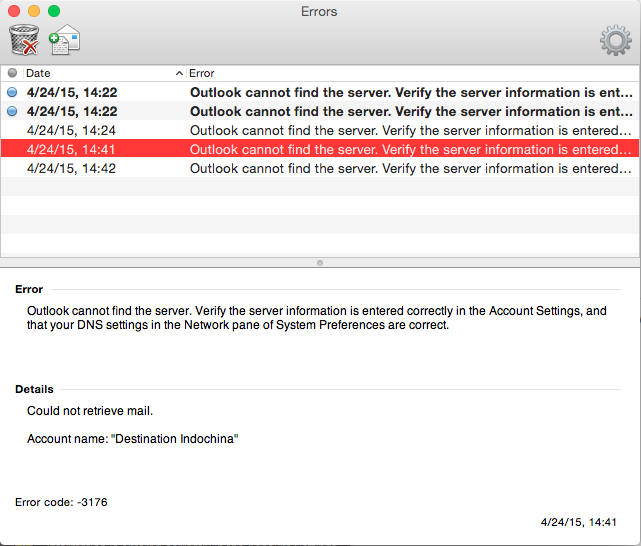Click the gray status dot column header
Screen dimensions: 641x546
click(12, 73)
